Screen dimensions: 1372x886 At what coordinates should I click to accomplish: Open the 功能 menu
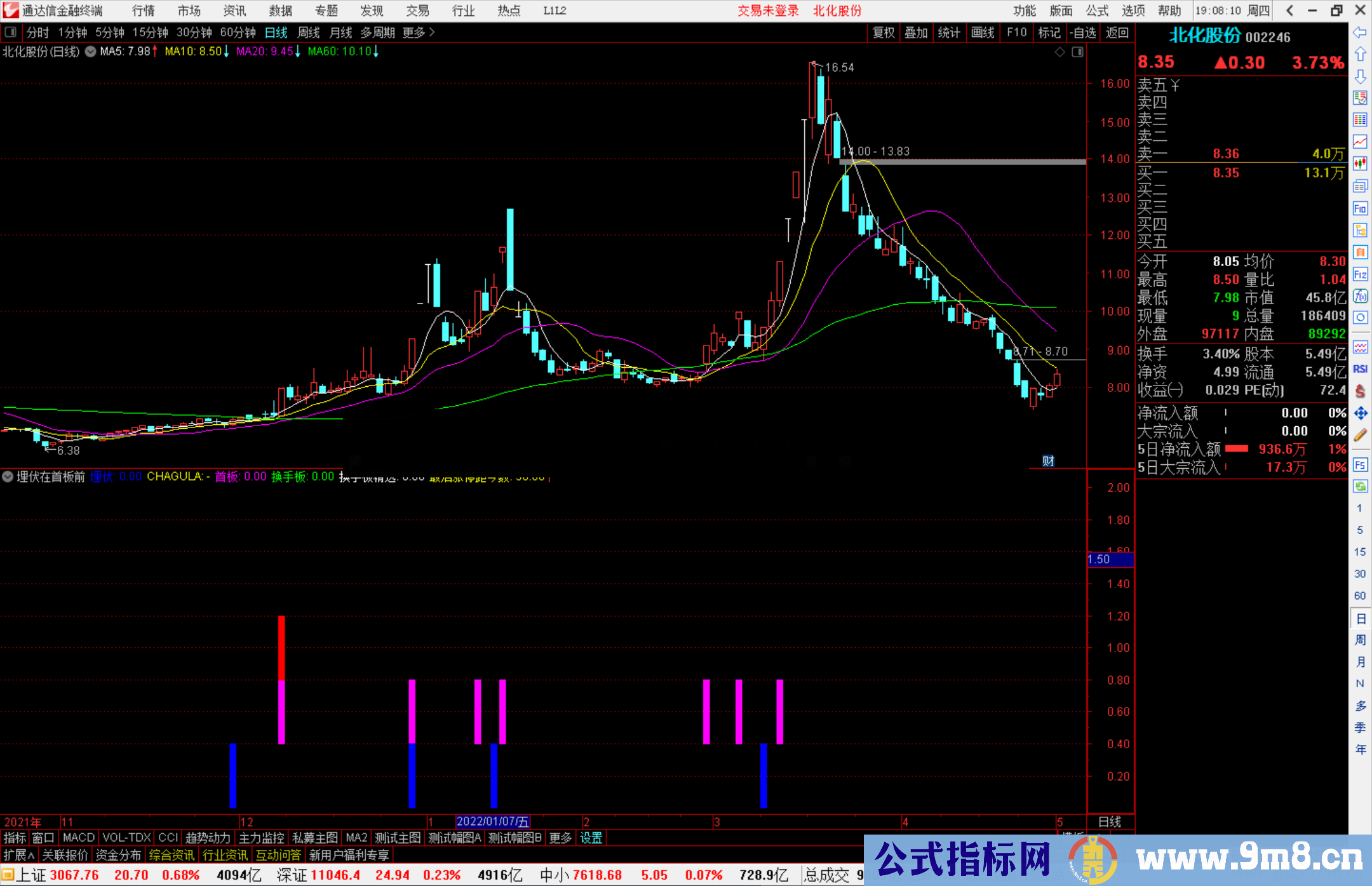pos(1025,11)
